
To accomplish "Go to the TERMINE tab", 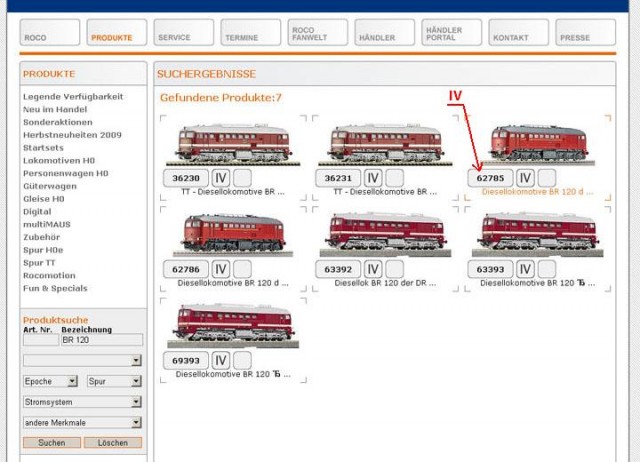I will [250, 32].
